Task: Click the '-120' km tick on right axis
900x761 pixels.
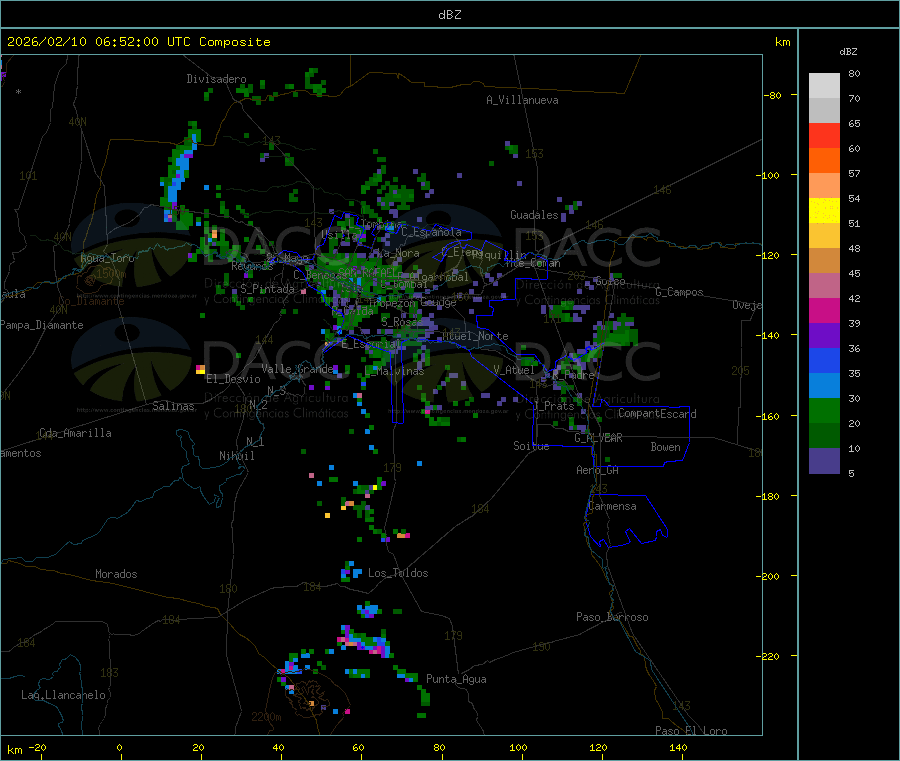Action: coord(770,255)
